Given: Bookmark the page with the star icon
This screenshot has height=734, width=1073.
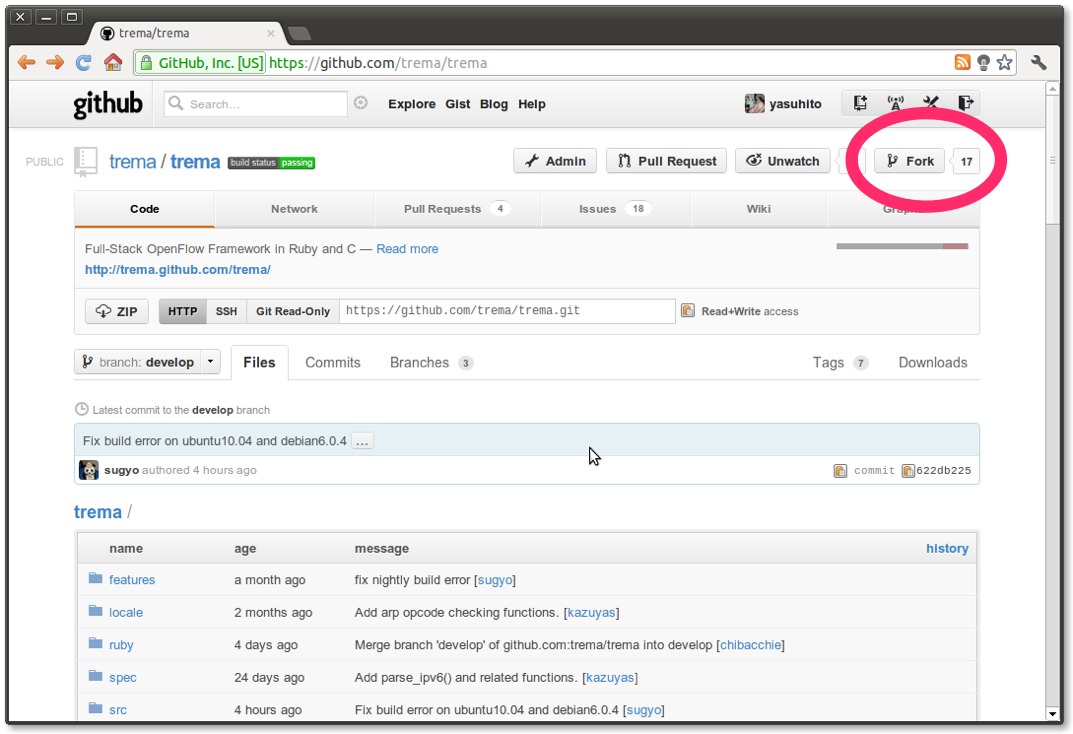Looking at the screenshot, I should [x=1004, y=63].
